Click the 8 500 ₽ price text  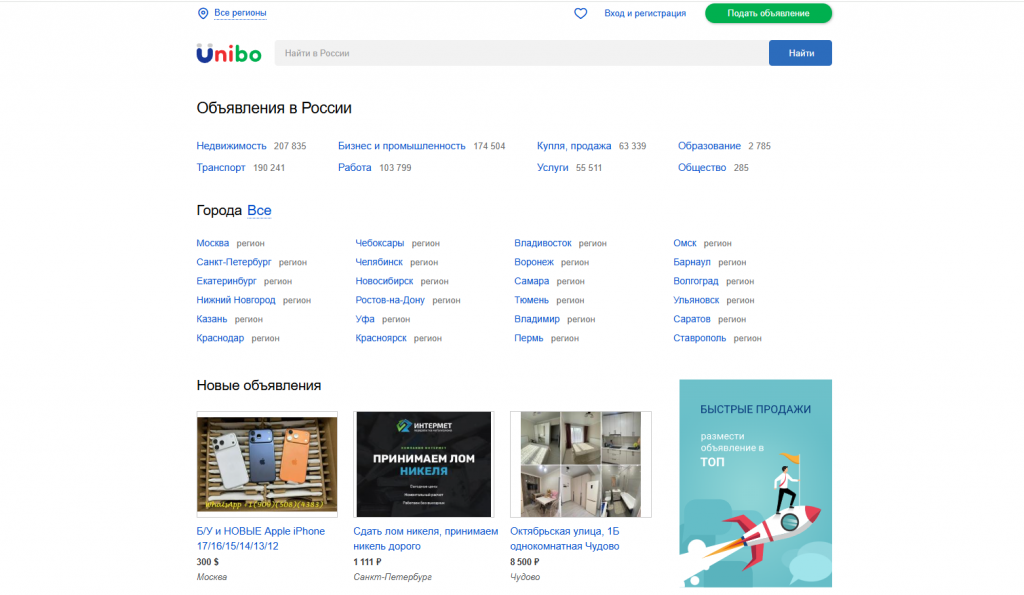525,562
